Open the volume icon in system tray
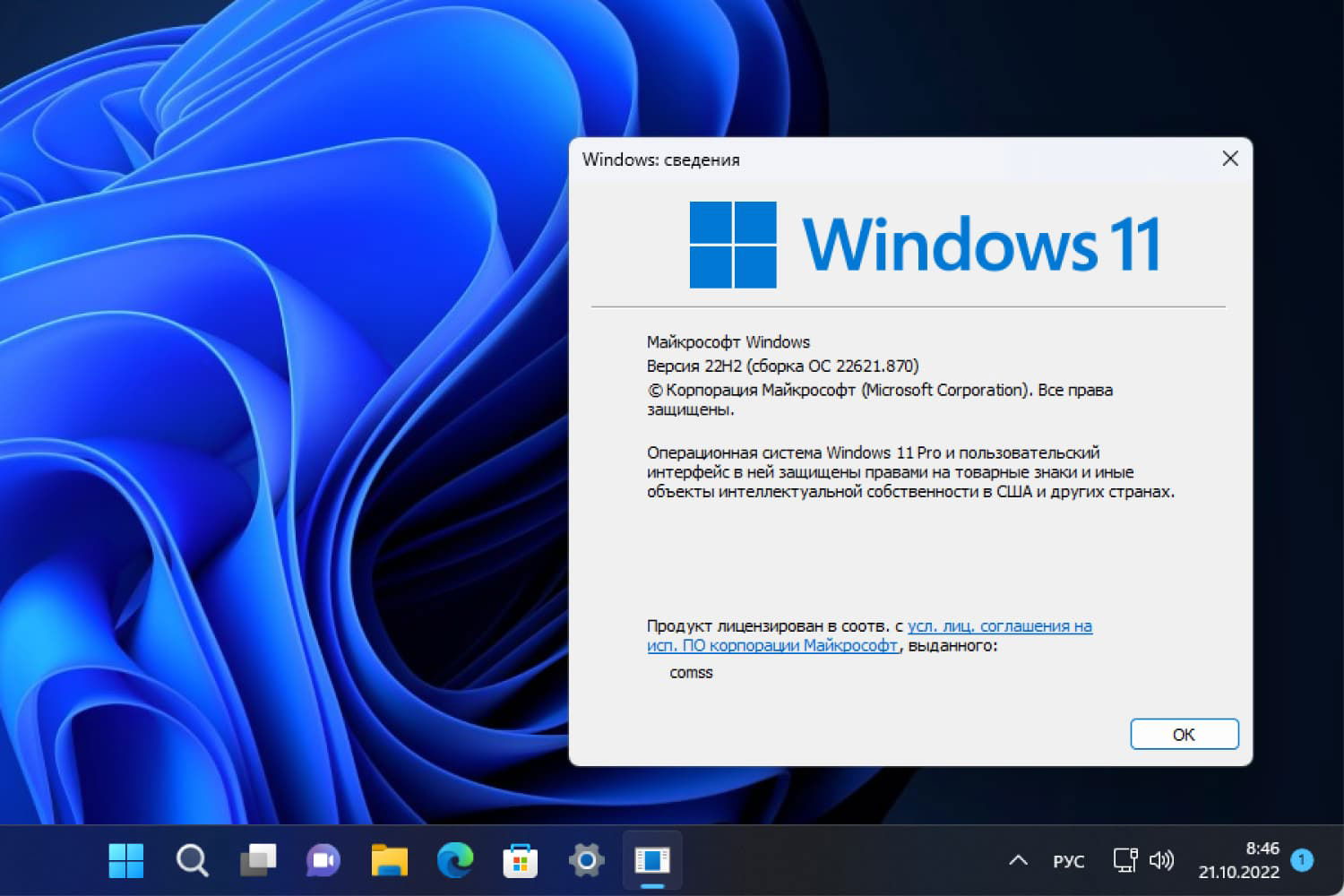The image size is (1344, 896). (x=1161, y=861)
